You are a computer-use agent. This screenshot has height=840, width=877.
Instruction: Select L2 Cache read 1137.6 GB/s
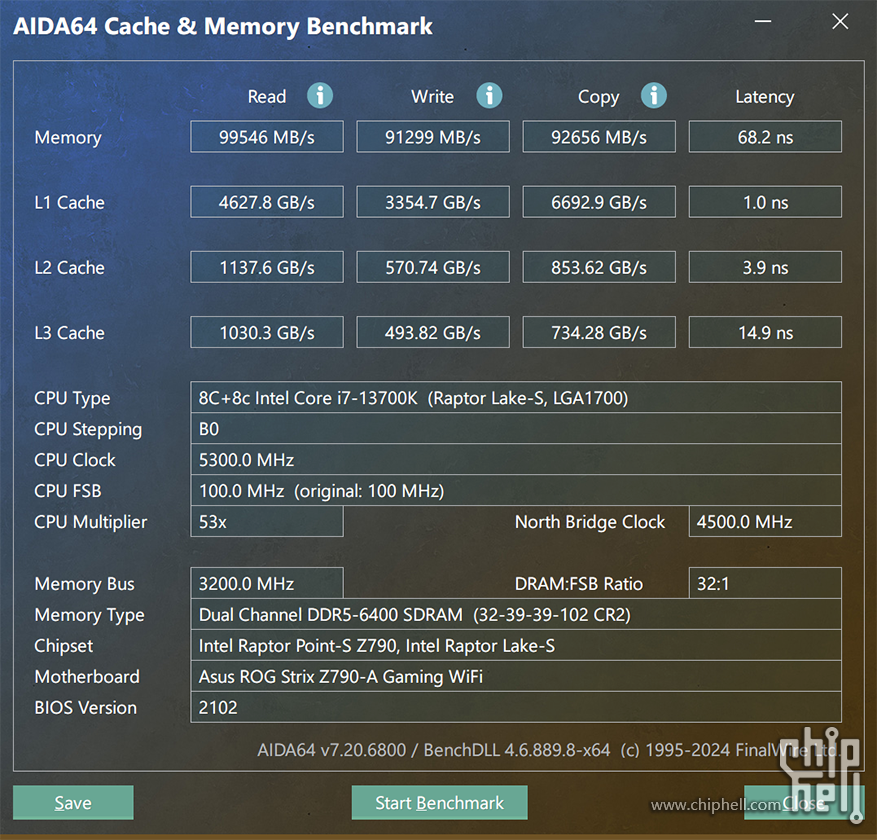267,267
